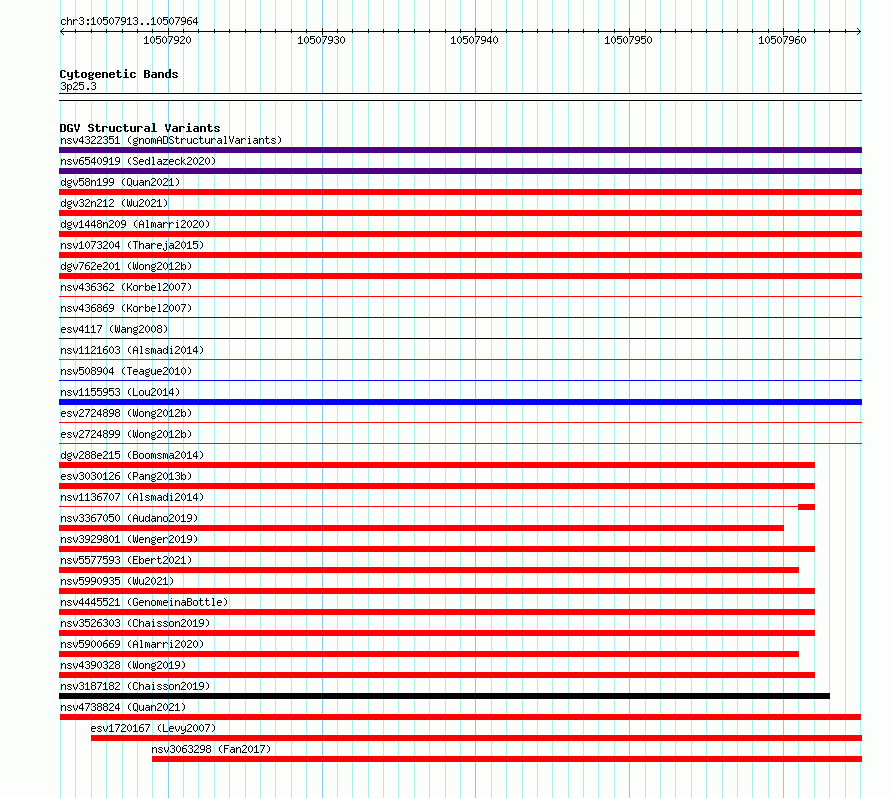Open nsv1121603 (Alsmadi2014) label
890x798 pixels.
pyautogui.click(x=132, y=350)
